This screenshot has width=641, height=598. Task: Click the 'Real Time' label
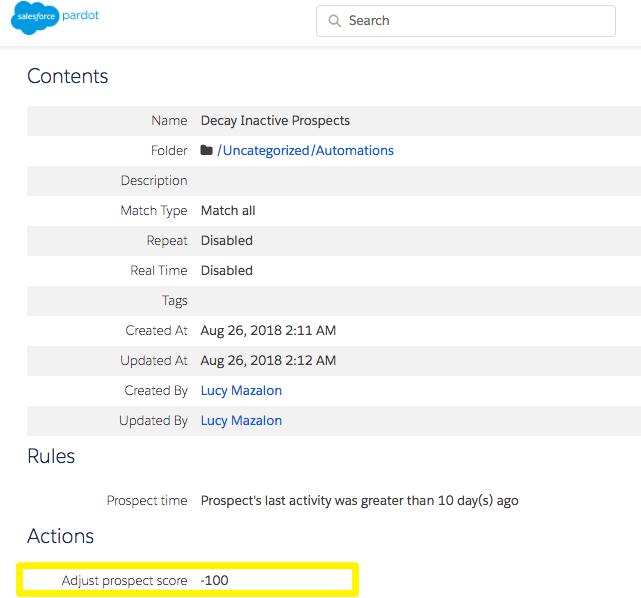pos(159,270)
